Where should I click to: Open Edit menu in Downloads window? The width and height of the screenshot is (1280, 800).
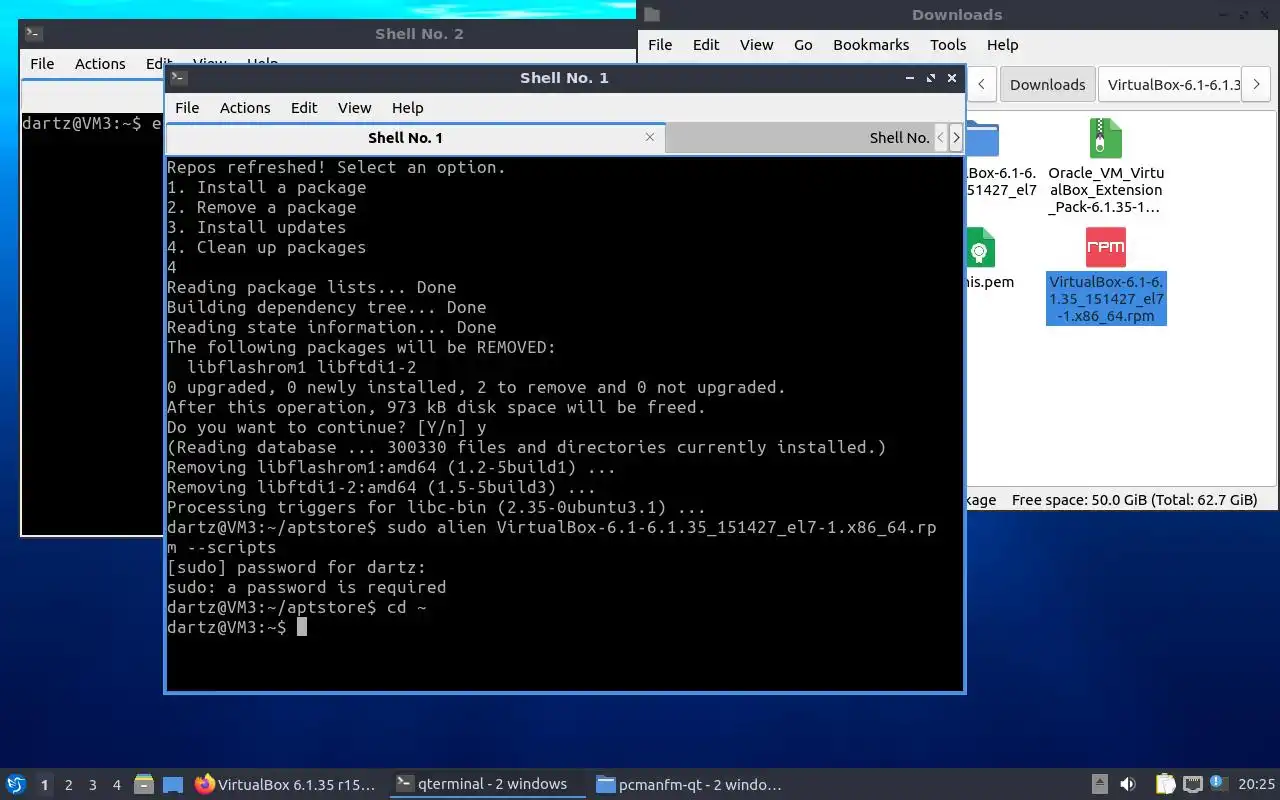click(706, 45)
